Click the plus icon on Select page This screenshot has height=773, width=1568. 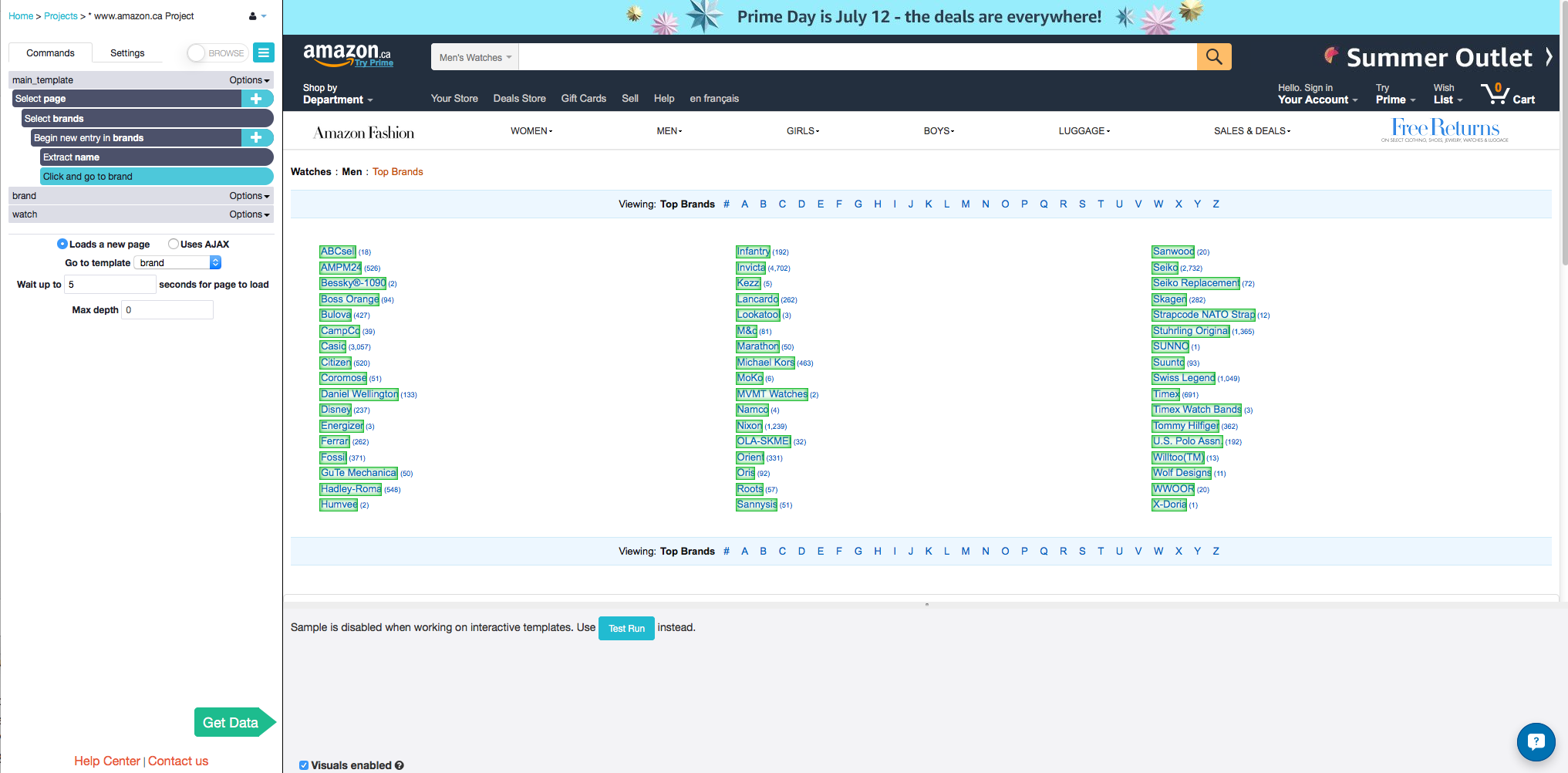256,99
